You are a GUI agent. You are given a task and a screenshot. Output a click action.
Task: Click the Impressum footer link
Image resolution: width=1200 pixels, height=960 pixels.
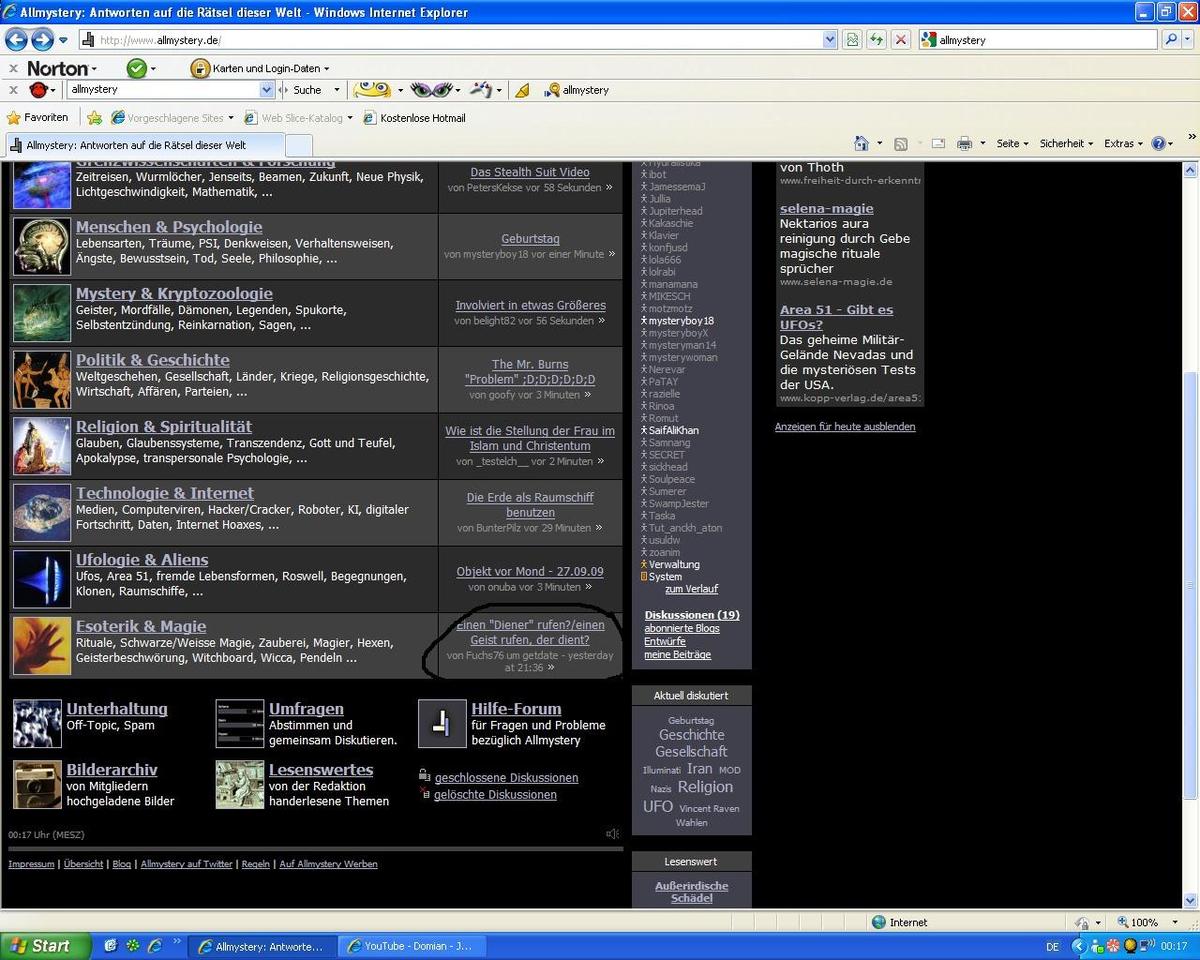[31, 864]
